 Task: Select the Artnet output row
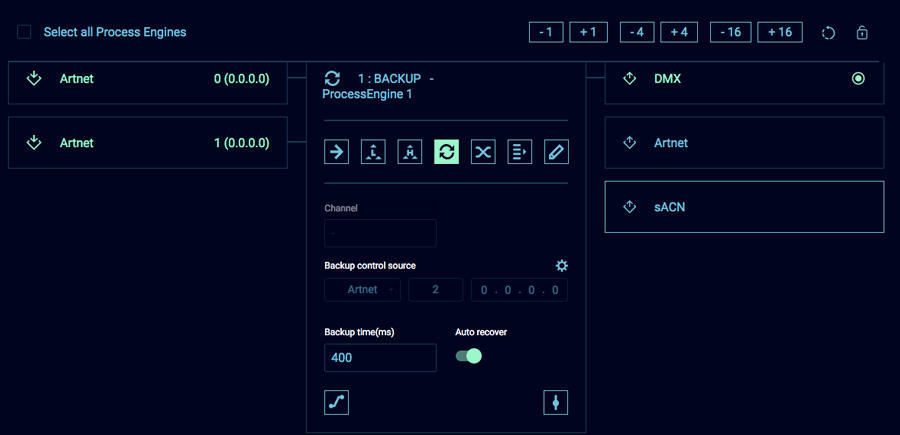click(x=744, y=143)
